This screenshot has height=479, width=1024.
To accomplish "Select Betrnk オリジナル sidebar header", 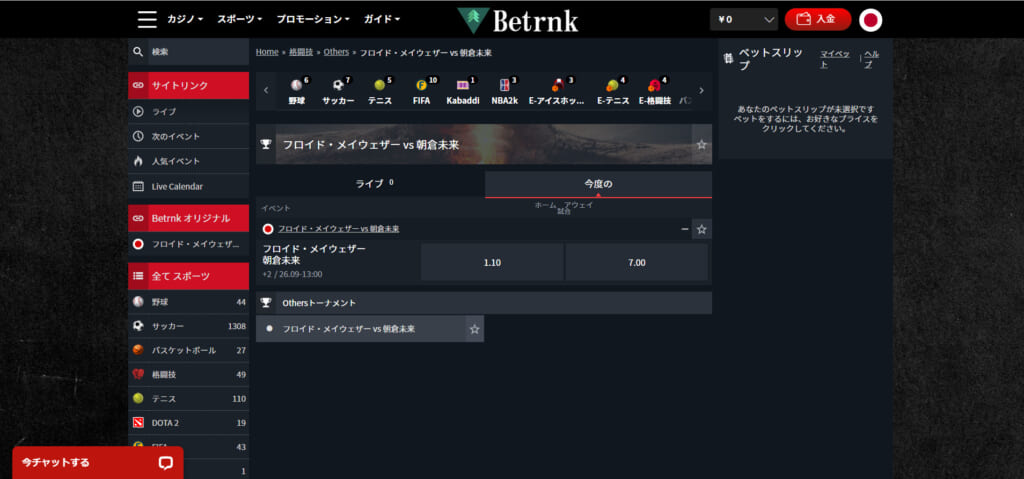I will [x=189, y=218].
